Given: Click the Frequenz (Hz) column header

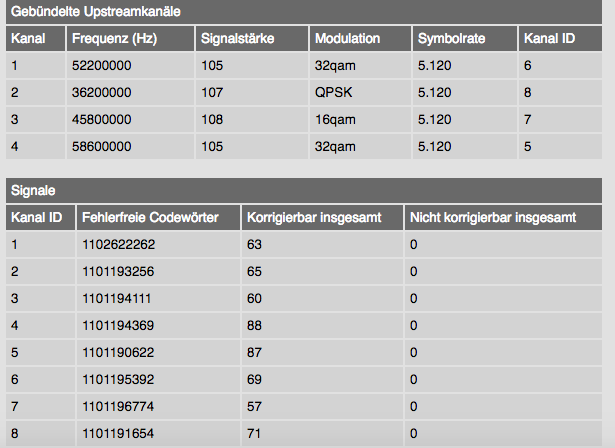Looking at the screenshot, I should (x=115, y=39).
